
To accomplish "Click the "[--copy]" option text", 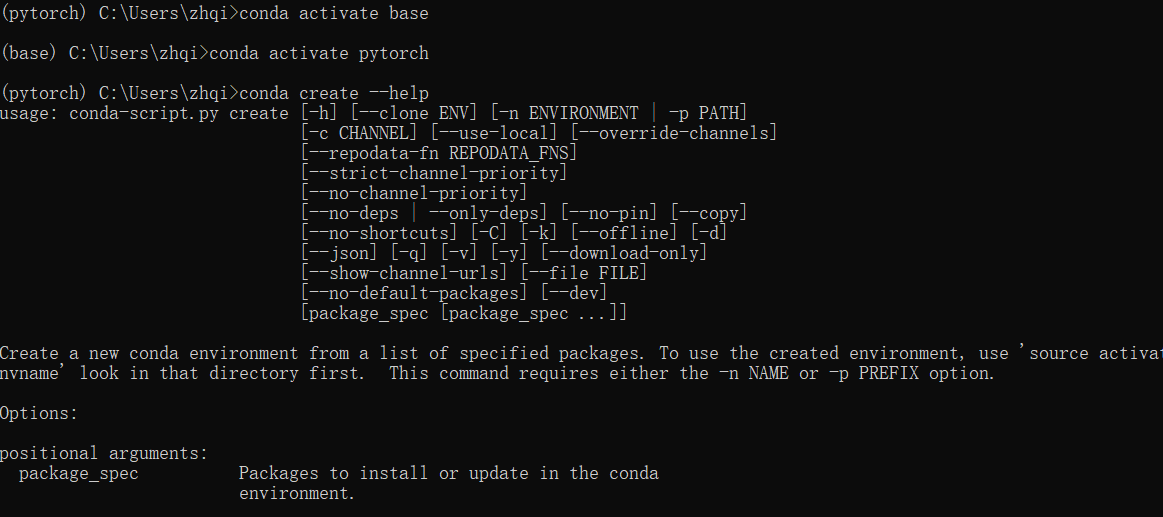I will pyautogui.click(x=708, y=213).
